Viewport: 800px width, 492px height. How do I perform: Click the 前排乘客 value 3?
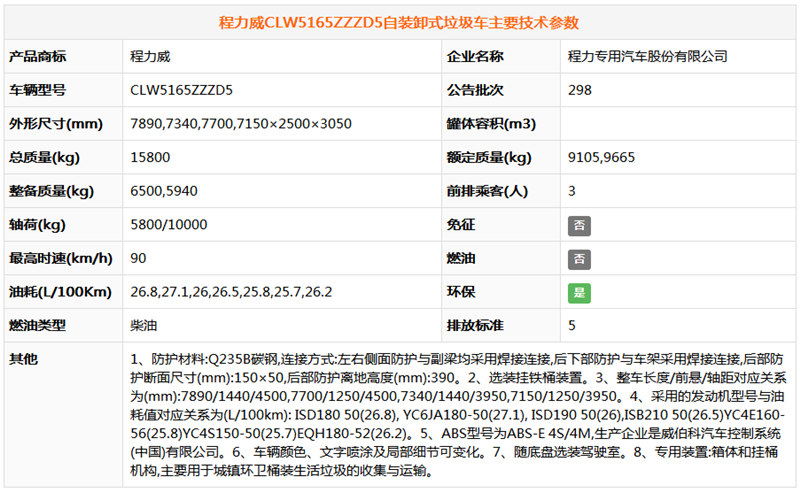click(572, 192)
